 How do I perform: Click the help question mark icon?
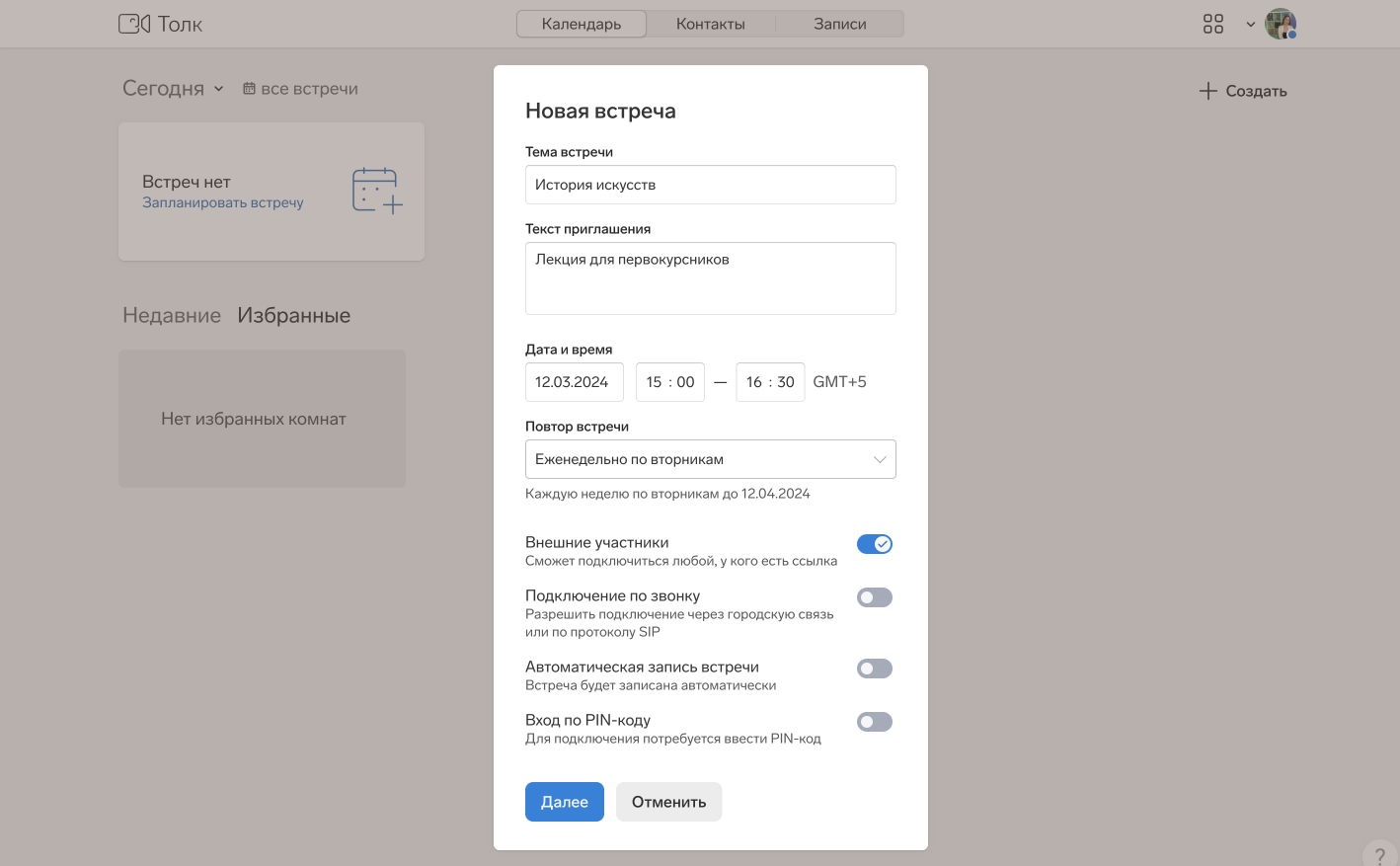click(1379, 856)
